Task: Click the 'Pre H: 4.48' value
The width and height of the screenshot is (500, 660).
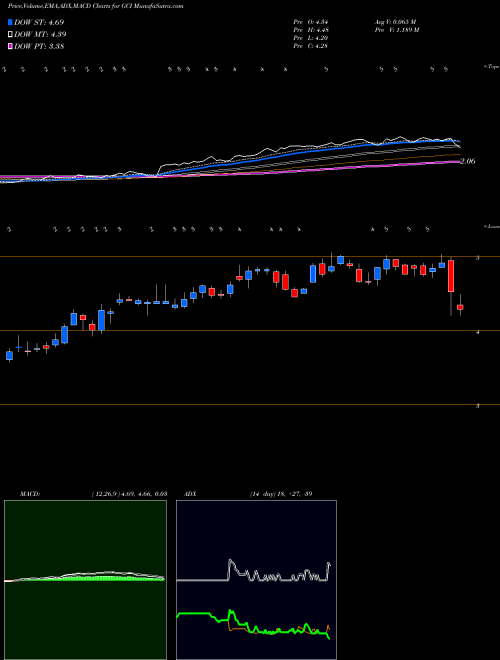Action: (311, 30)
